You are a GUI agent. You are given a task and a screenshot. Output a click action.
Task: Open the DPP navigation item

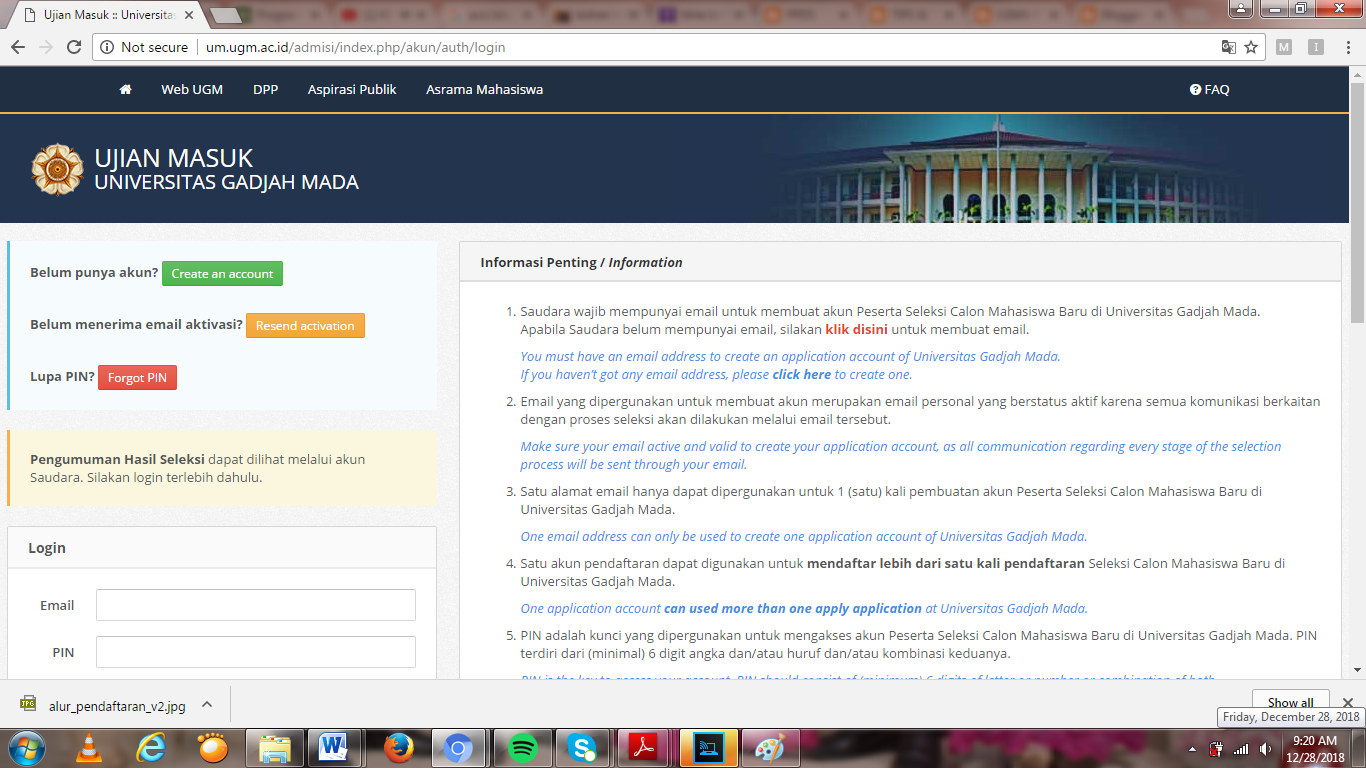pyautogui.click(x=265, y=90)
